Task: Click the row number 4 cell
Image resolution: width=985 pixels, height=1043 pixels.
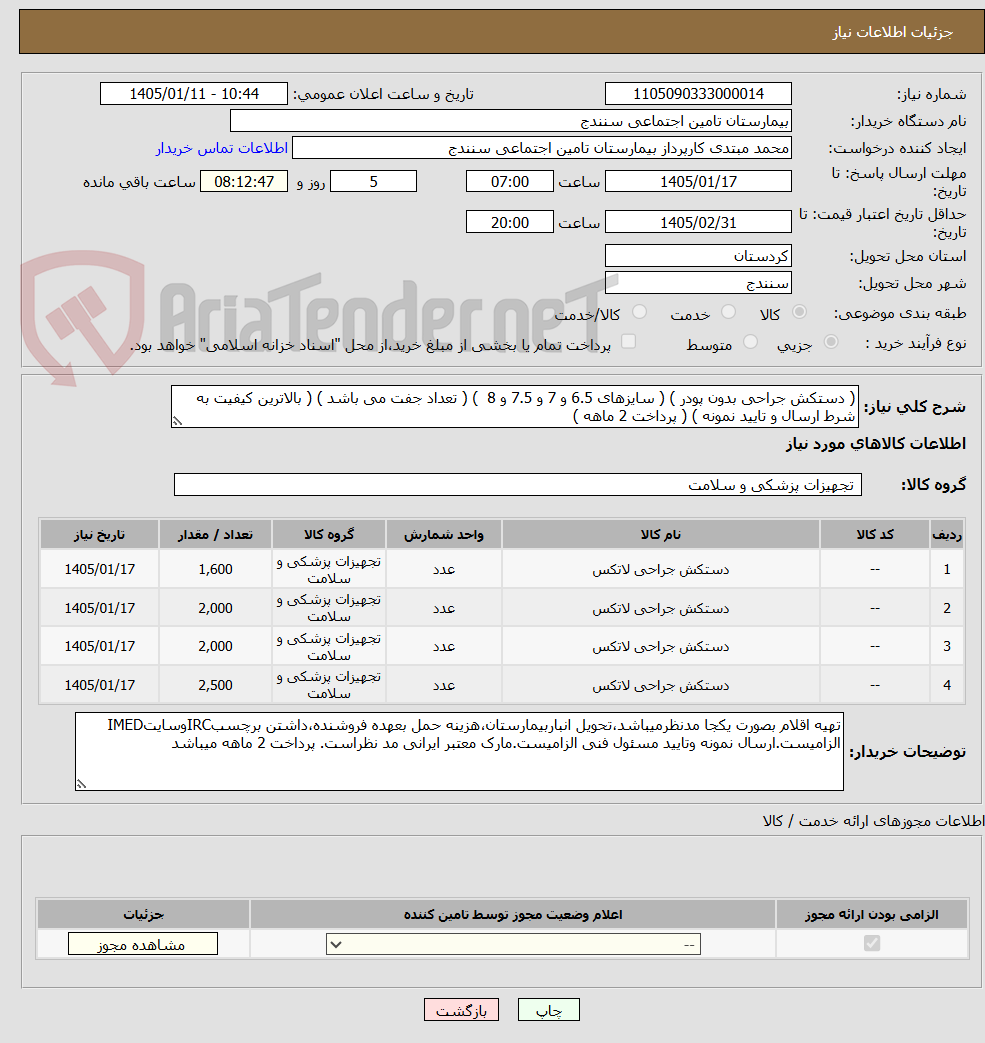Action: coord(946,685)
